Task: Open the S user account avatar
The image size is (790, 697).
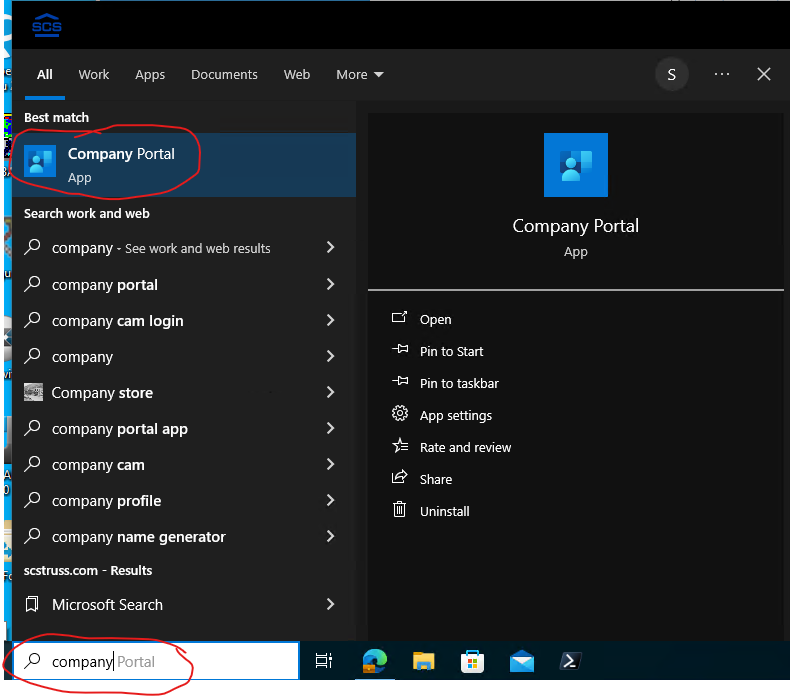Action: point(671,75)
